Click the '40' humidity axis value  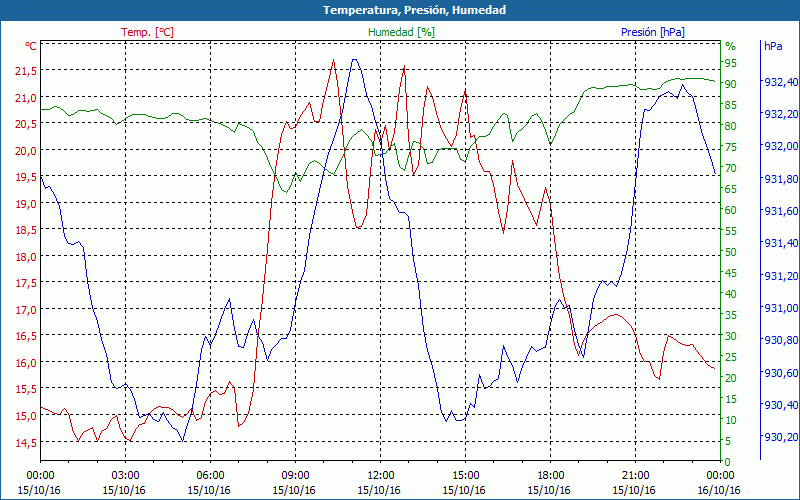731,294
